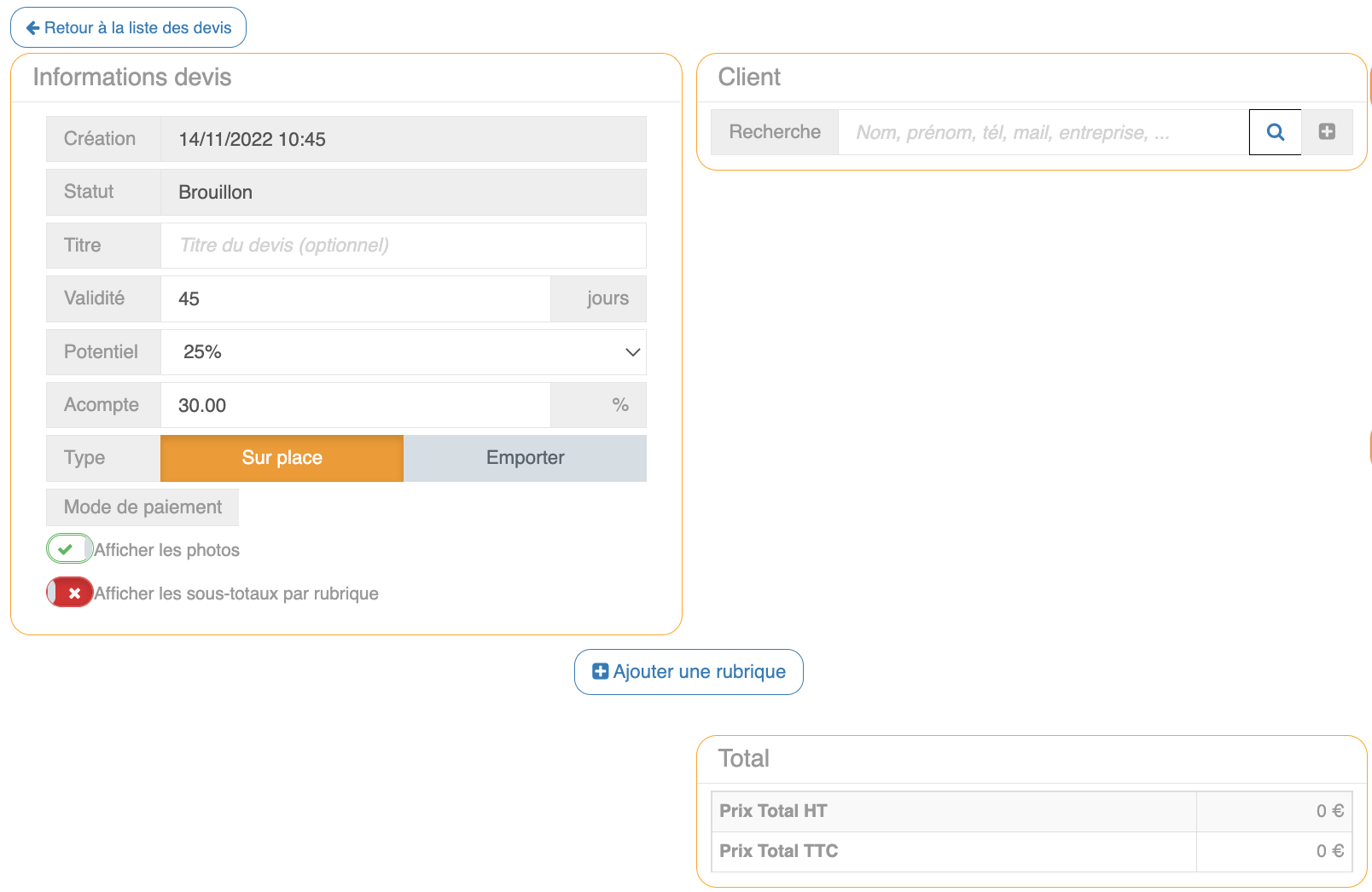The height and width of the screenshot is (892, 1372).
Task: Expand the Potentiel chevron arrow
Action: pos(632,352)
